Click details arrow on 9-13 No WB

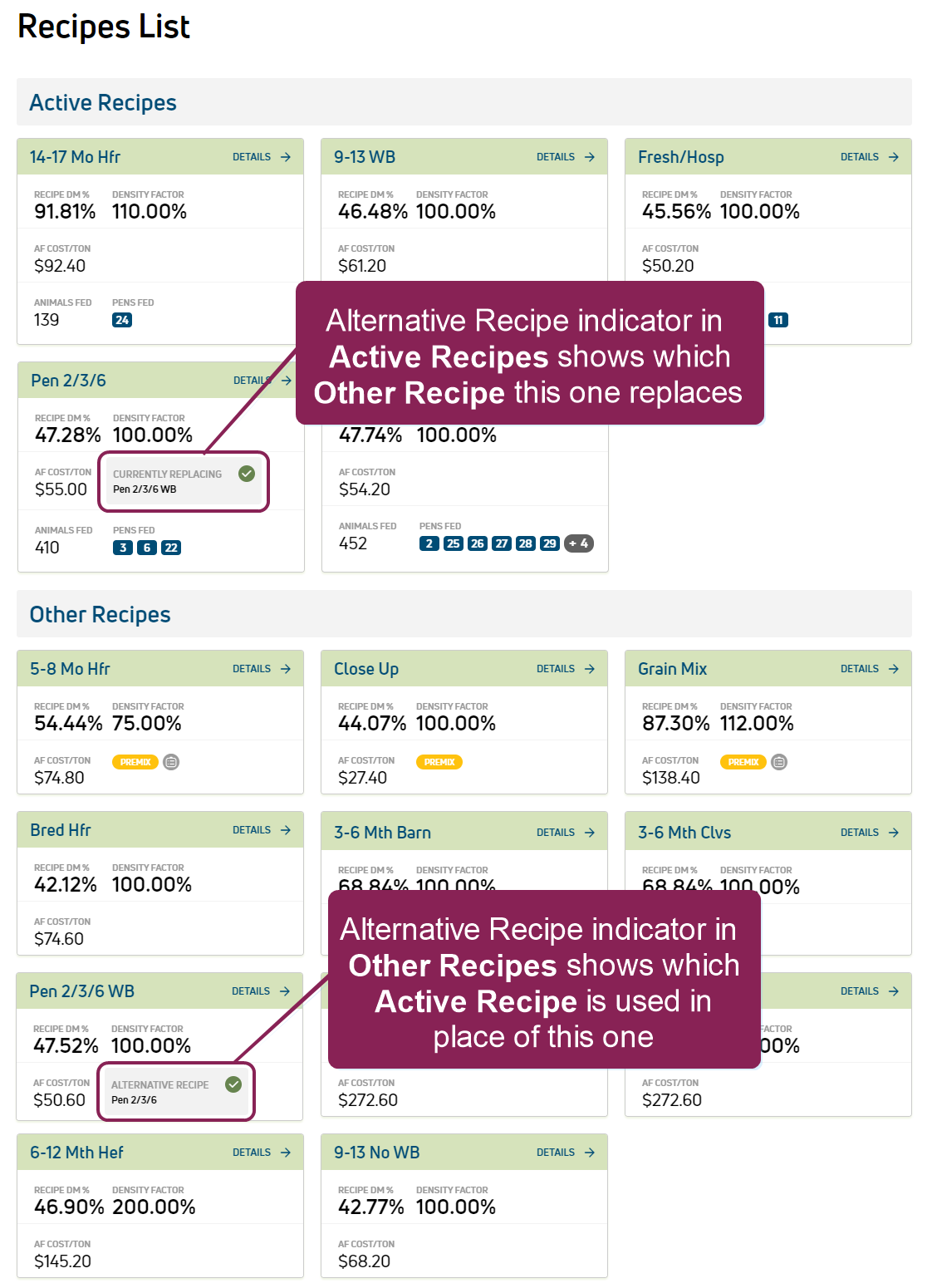[x=590, y=1153]
